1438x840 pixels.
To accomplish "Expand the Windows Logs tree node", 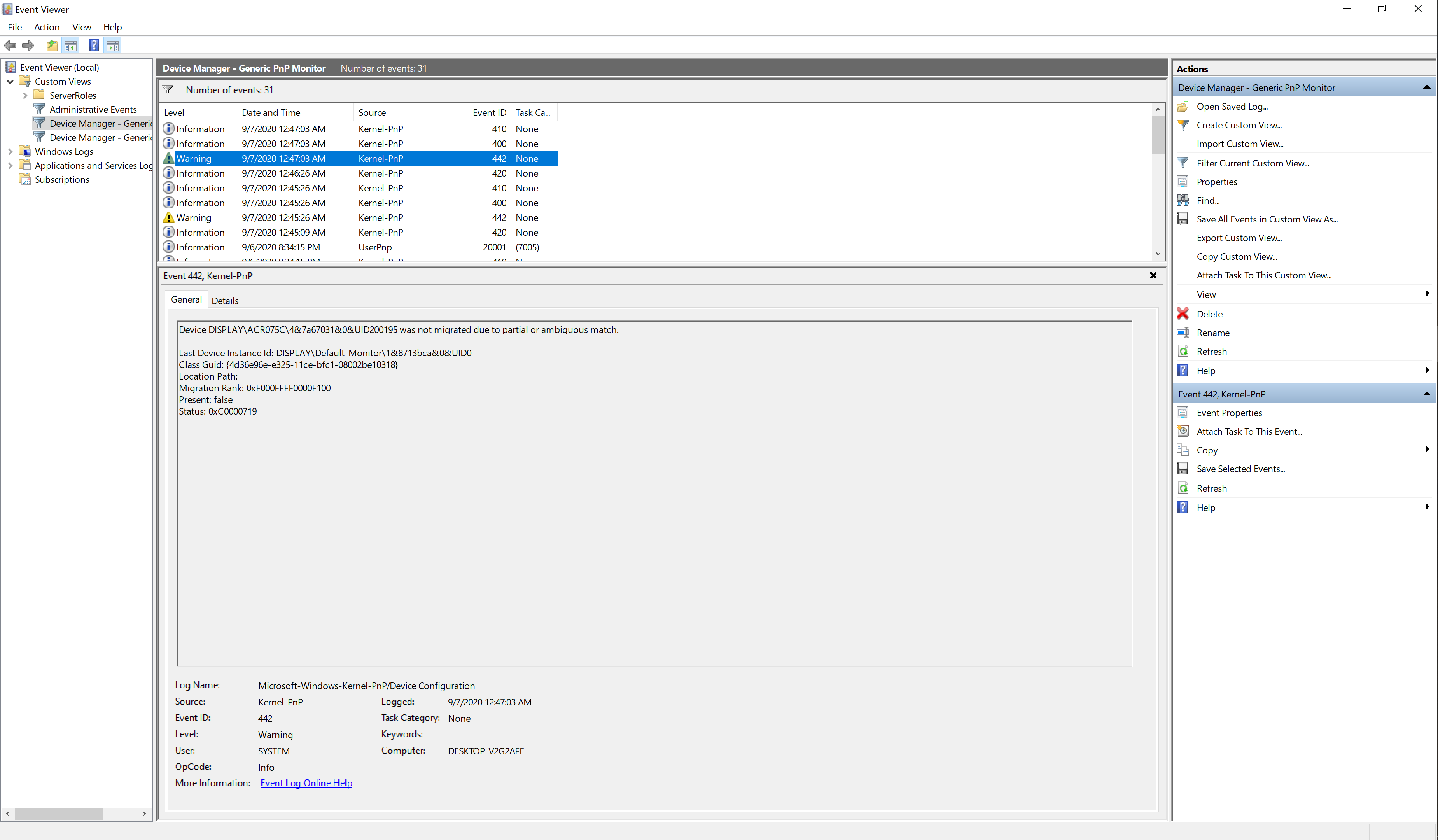I will point(10,151).
